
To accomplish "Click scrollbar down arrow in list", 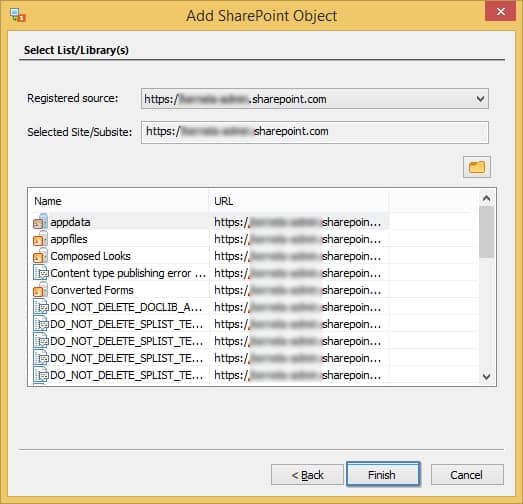I will (x=486, y=376).
